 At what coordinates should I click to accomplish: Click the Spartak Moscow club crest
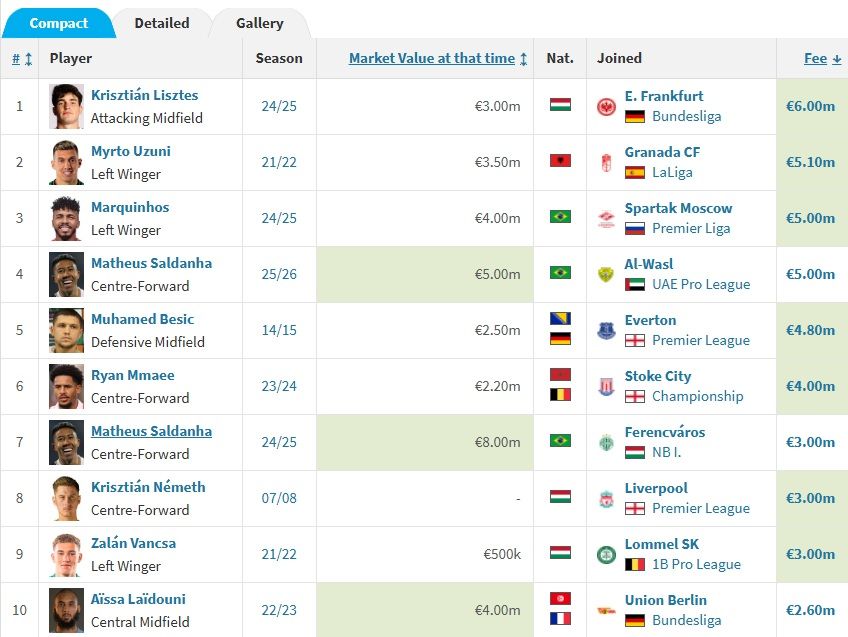(x=606, y=218)
